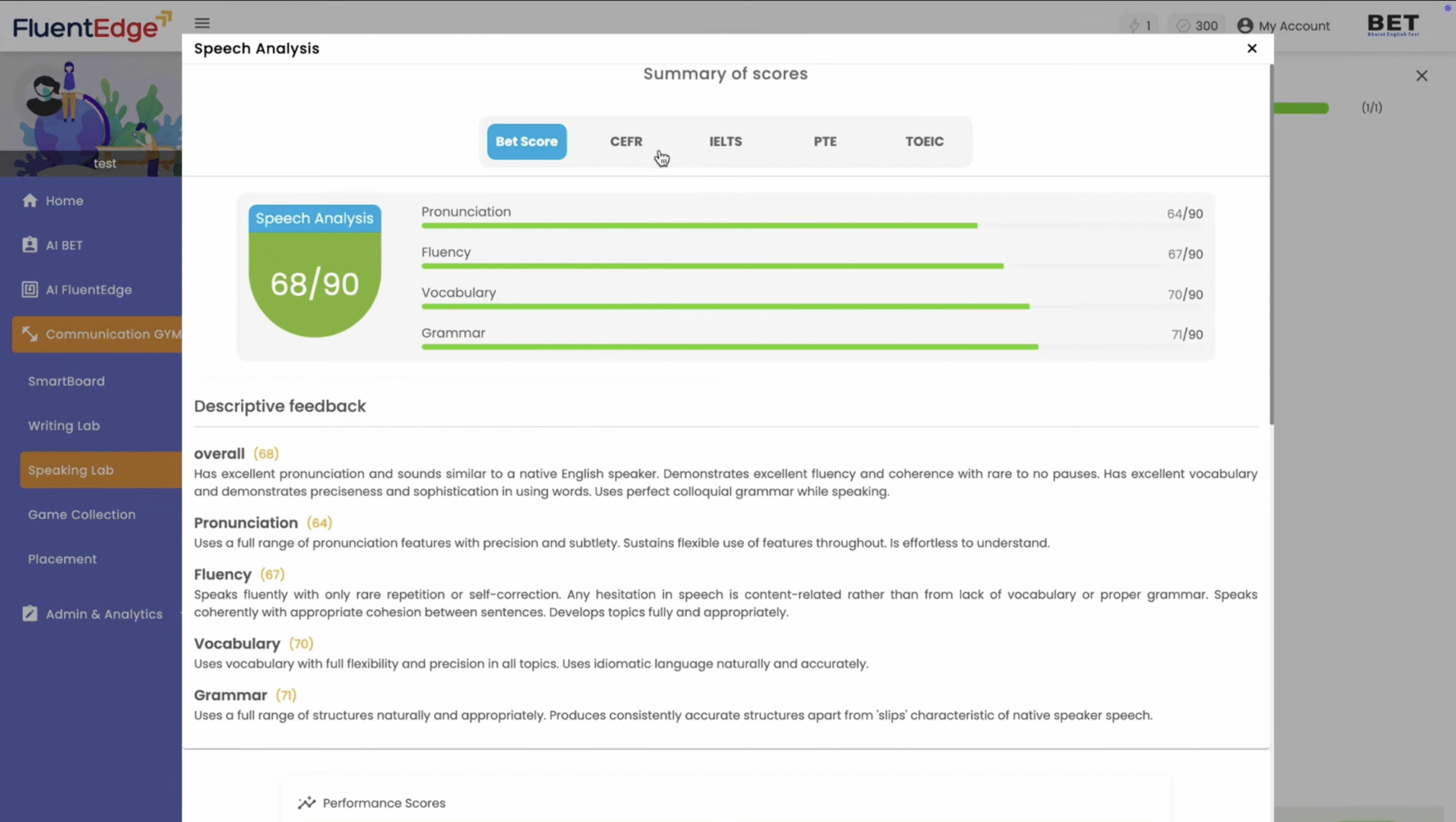
Task: Click the My Account profile icon
Action: click(1245, 26)
